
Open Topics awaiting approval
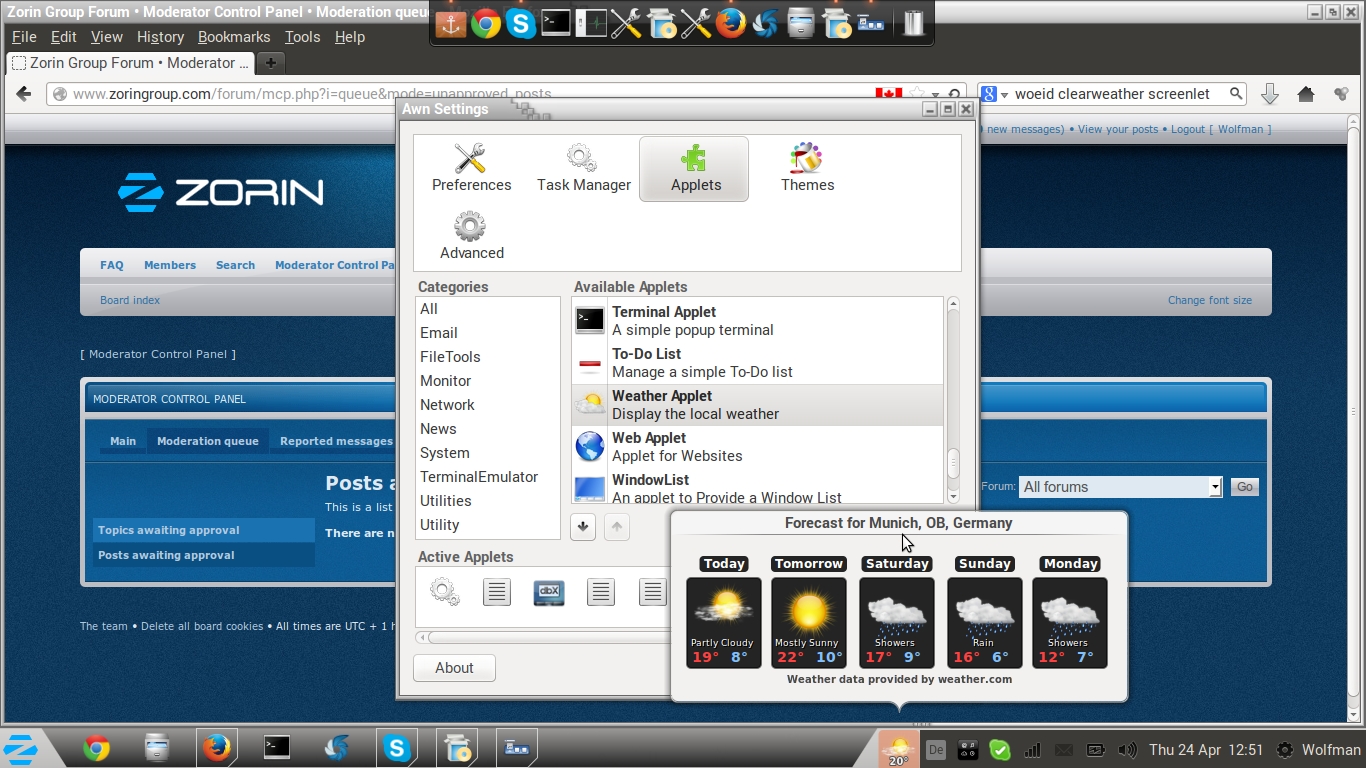click(x=203, y=530)
